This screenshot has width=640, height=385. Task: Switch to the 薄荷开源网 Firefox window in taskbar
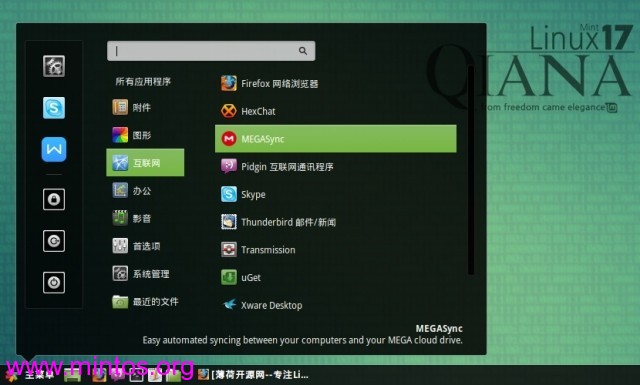coord(253,375)
